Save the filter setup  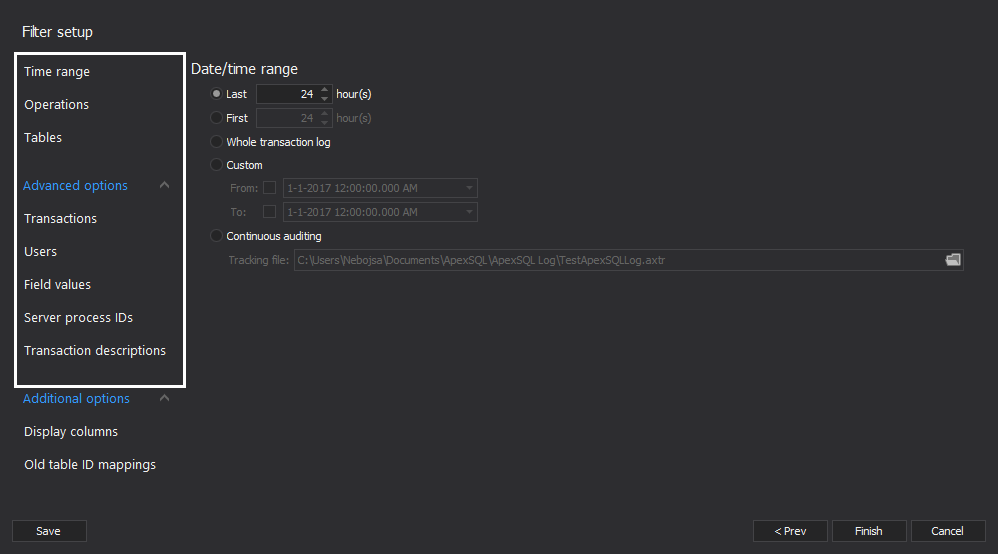[x=49, y=531]
